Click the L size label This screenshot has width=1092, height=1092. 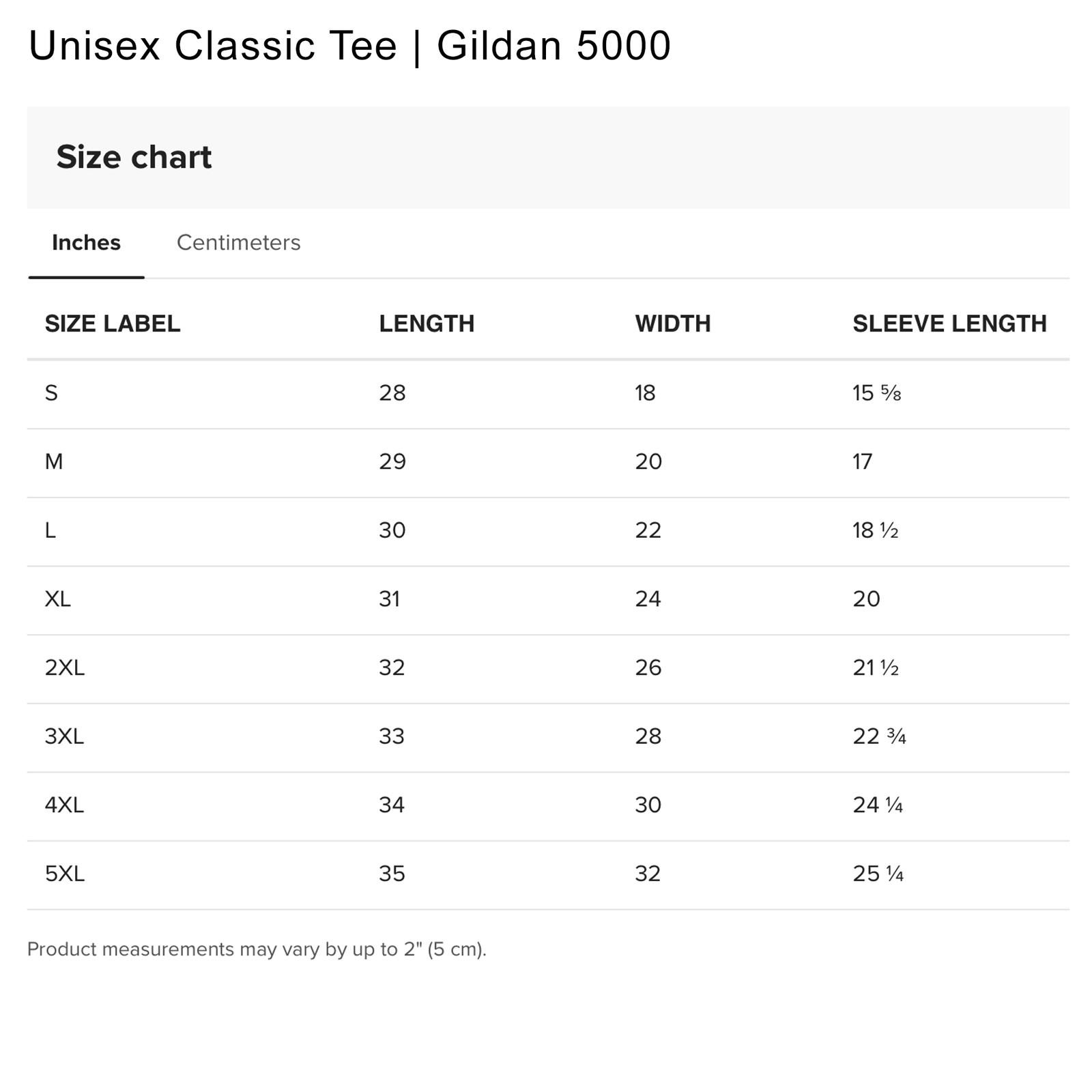[51, 530]
